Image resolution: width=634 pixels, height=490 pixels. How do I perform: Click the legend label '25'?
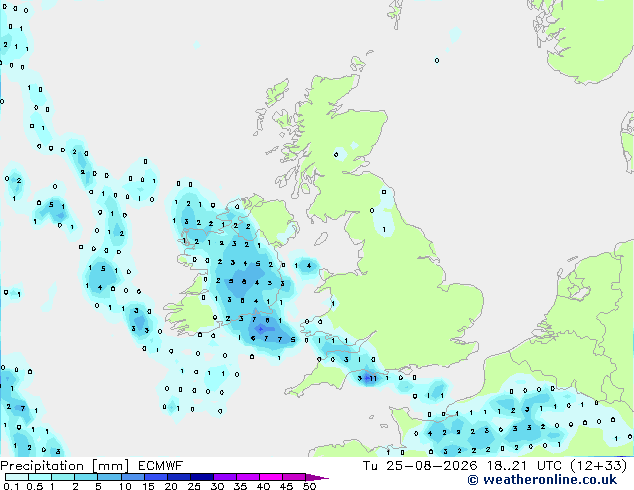pos(194,486)
